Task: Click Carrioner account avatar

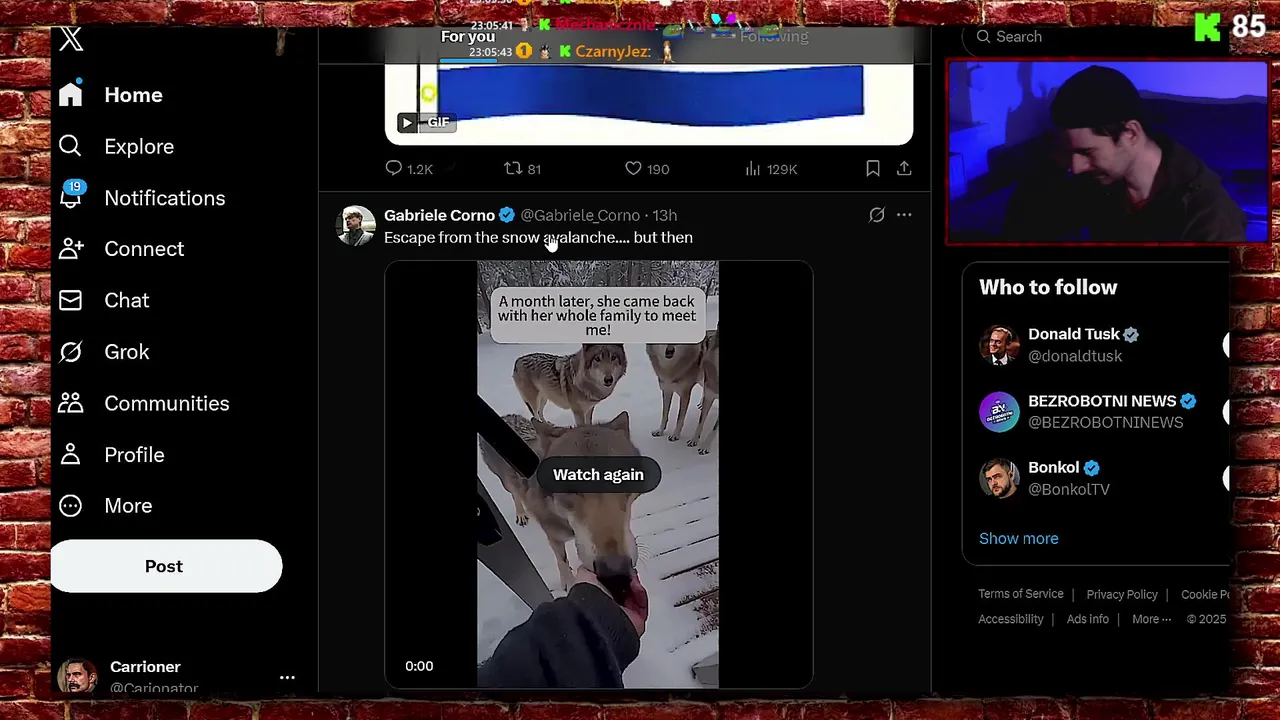Action: 77,677
